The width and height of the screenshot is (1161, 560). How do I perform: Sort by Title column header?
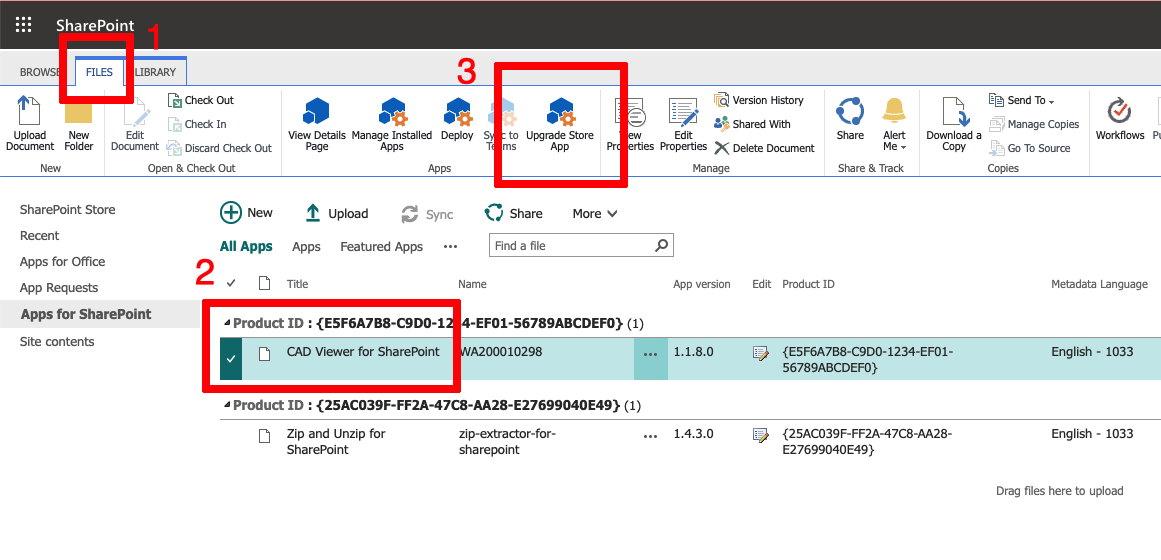click(x=298, y=284)
